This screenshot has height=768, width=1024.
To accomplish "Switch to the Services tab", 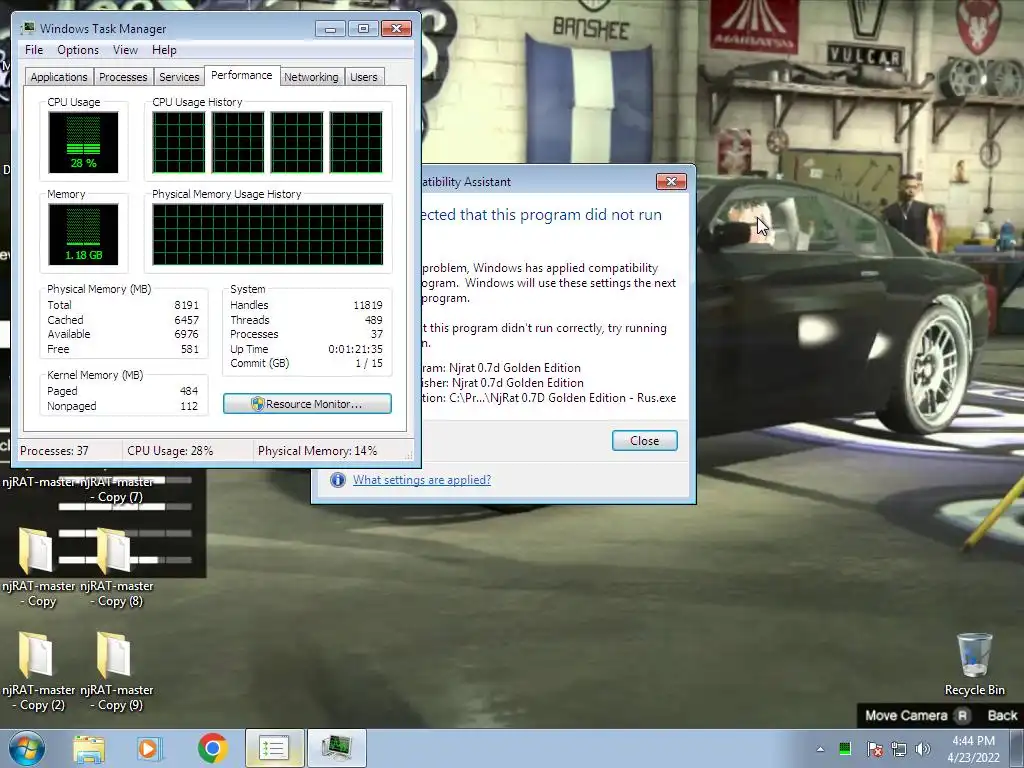I will (x=179, y=77).
